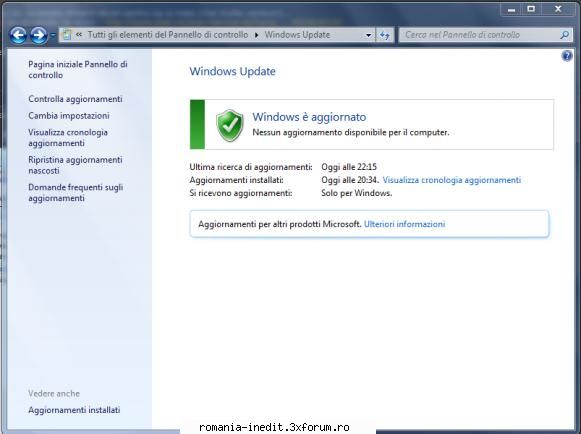
Task: Click 'Visualizza cronologia aggiornamenti' next to 20:34
Action: [x=452, y=180]
